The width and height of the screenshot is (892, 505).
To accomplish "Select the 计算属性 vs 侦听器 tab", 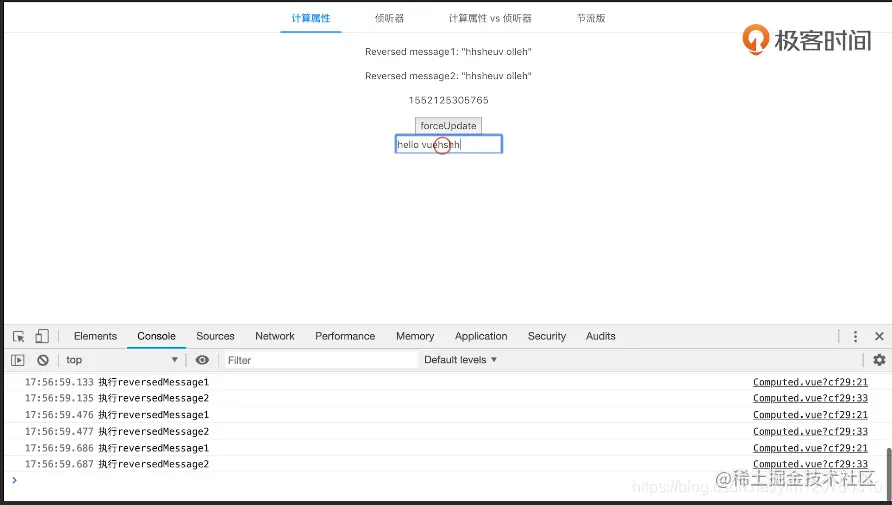I will click(x=490, y=18).
